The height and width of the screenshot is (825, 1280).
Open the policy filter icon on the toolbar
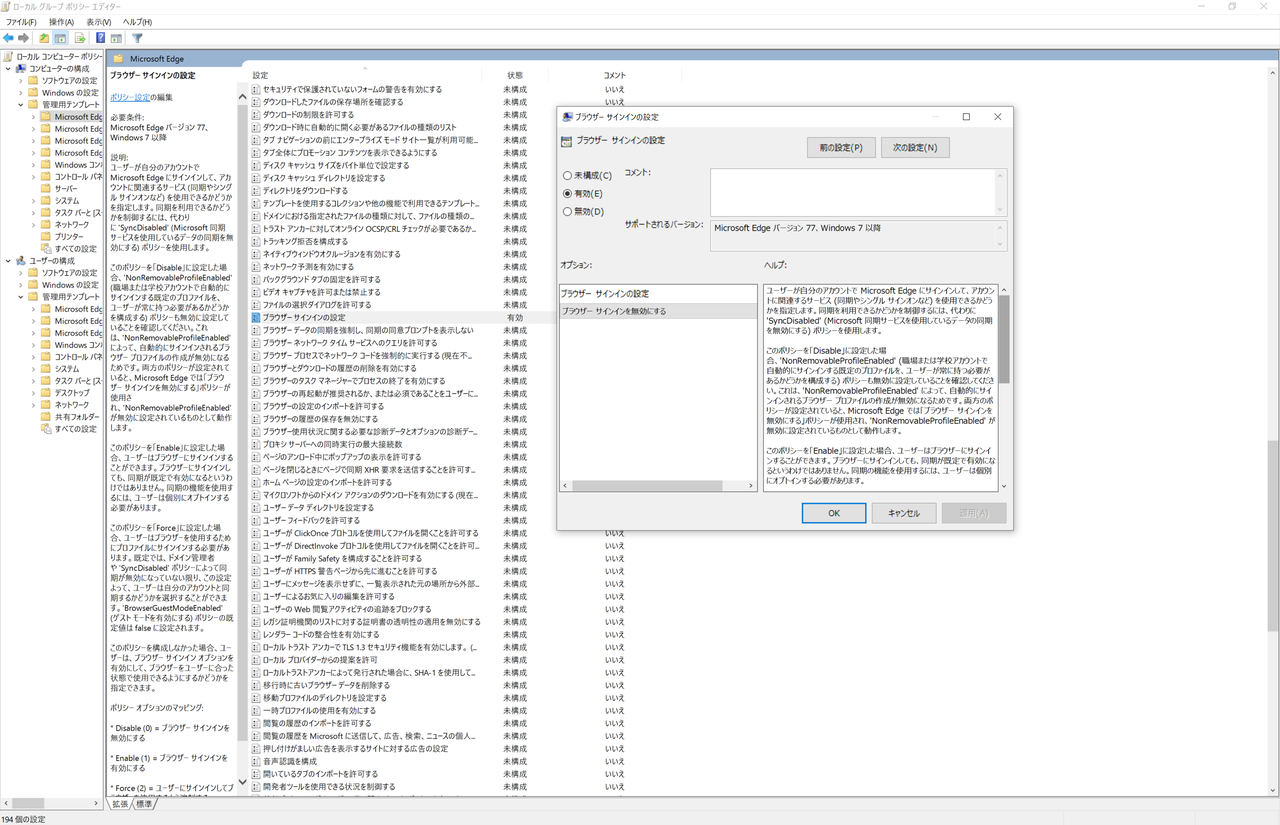pos(138,37)
